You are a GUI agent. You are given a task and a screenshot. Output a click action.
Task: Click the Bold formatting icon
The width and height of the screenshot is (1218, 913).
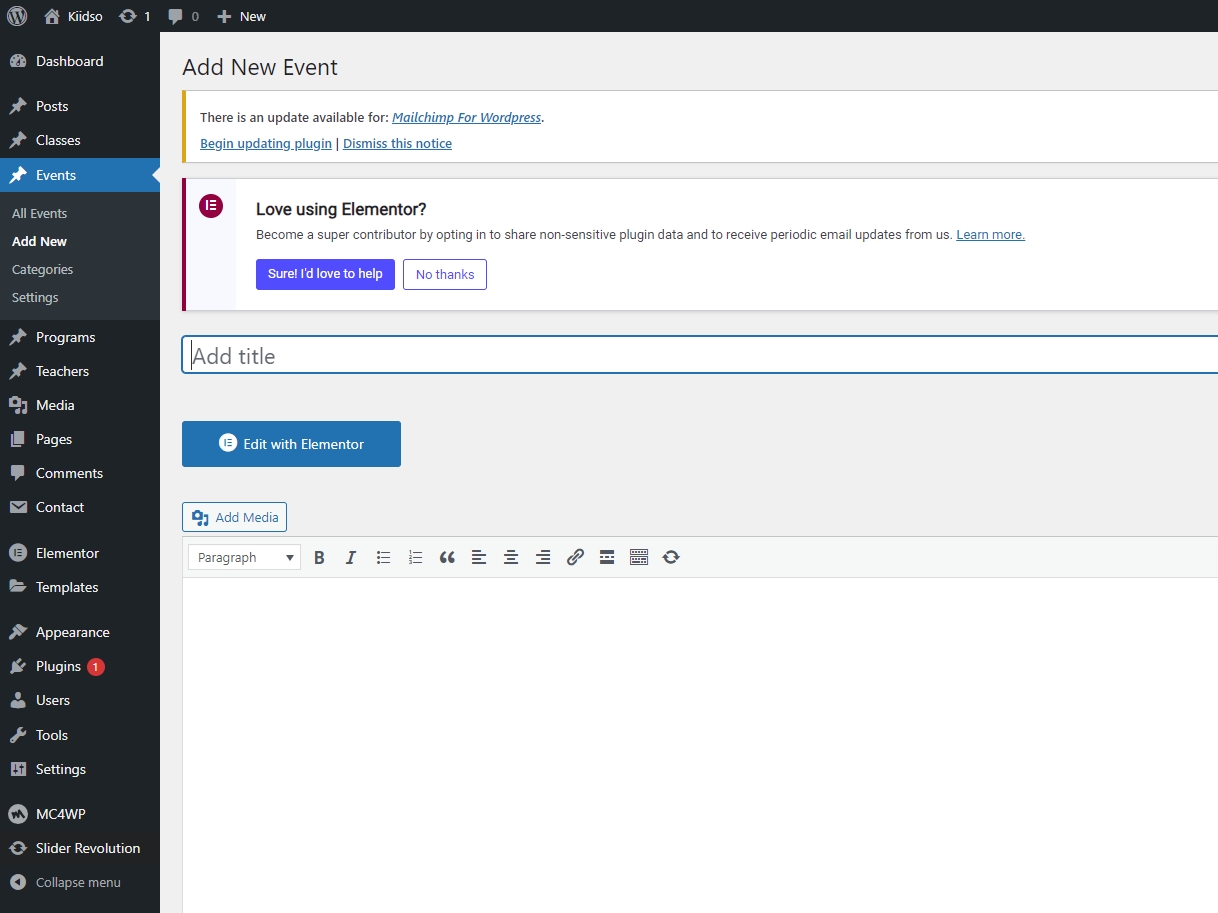[x=319, y=558]
